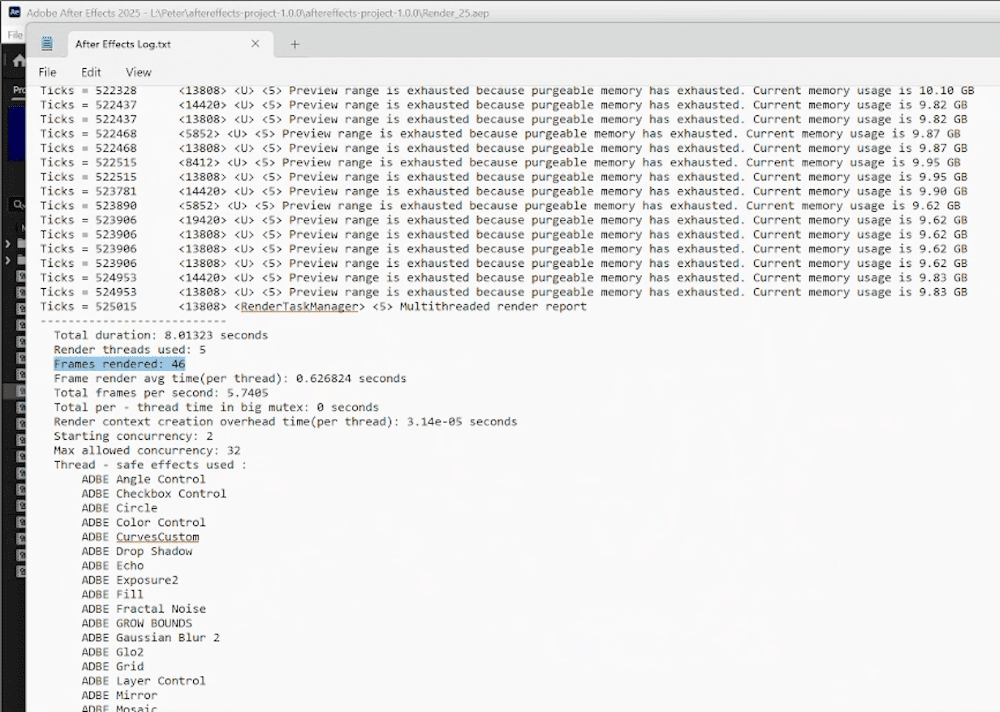1000x712 pixels.
Task: Click the After Effects app icon in the title bar
Action: click(13, 13)
